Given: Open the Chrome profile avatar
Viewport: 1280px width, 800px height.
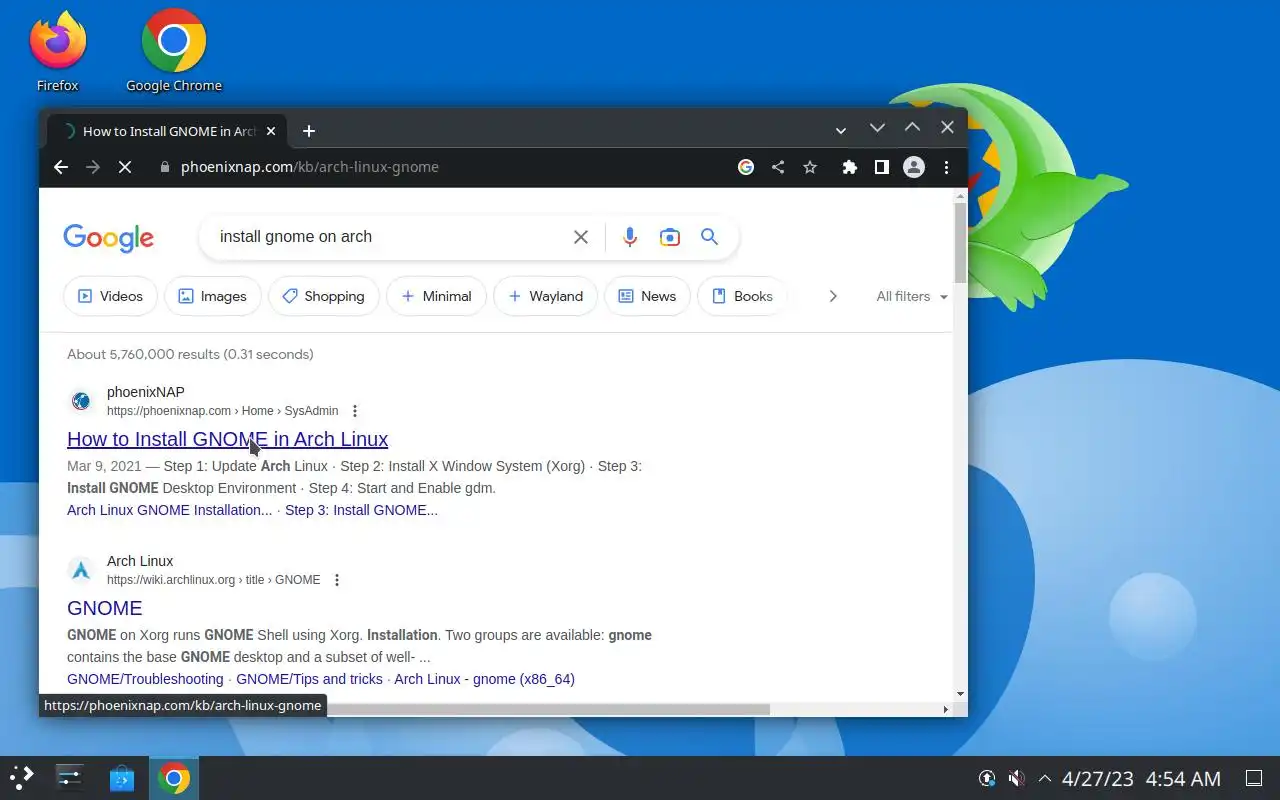Looking at the screenshot, I should point(914,167).
